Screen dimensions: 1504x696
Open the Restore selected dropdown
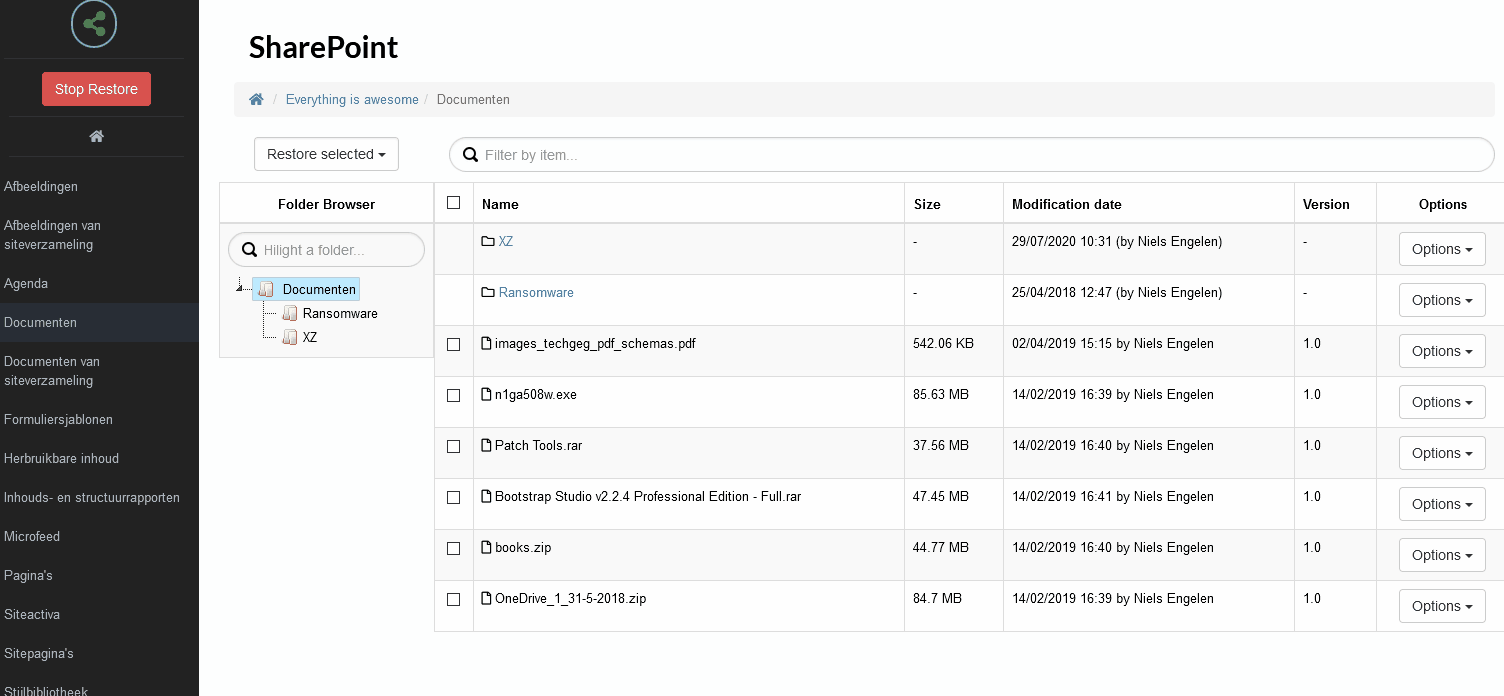pos(326,154)
